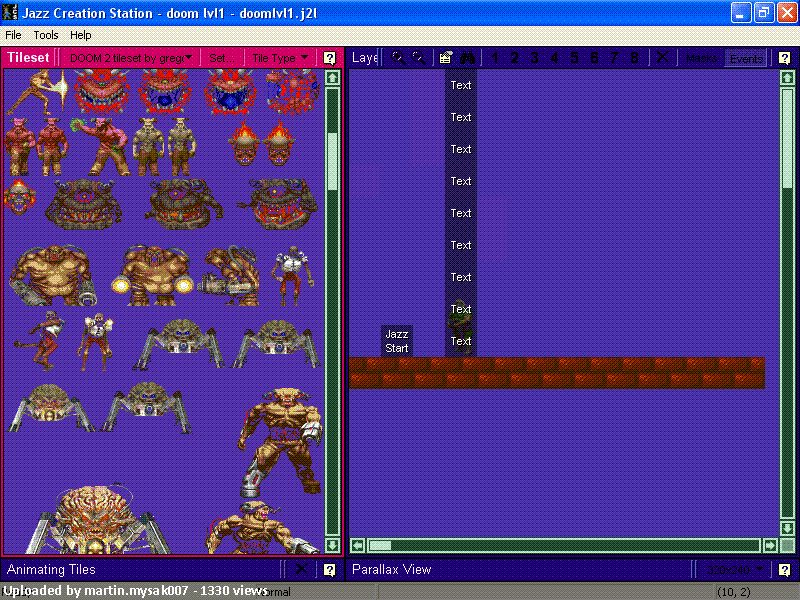Click the Parallax View help icon

click(x=785, y=569)
